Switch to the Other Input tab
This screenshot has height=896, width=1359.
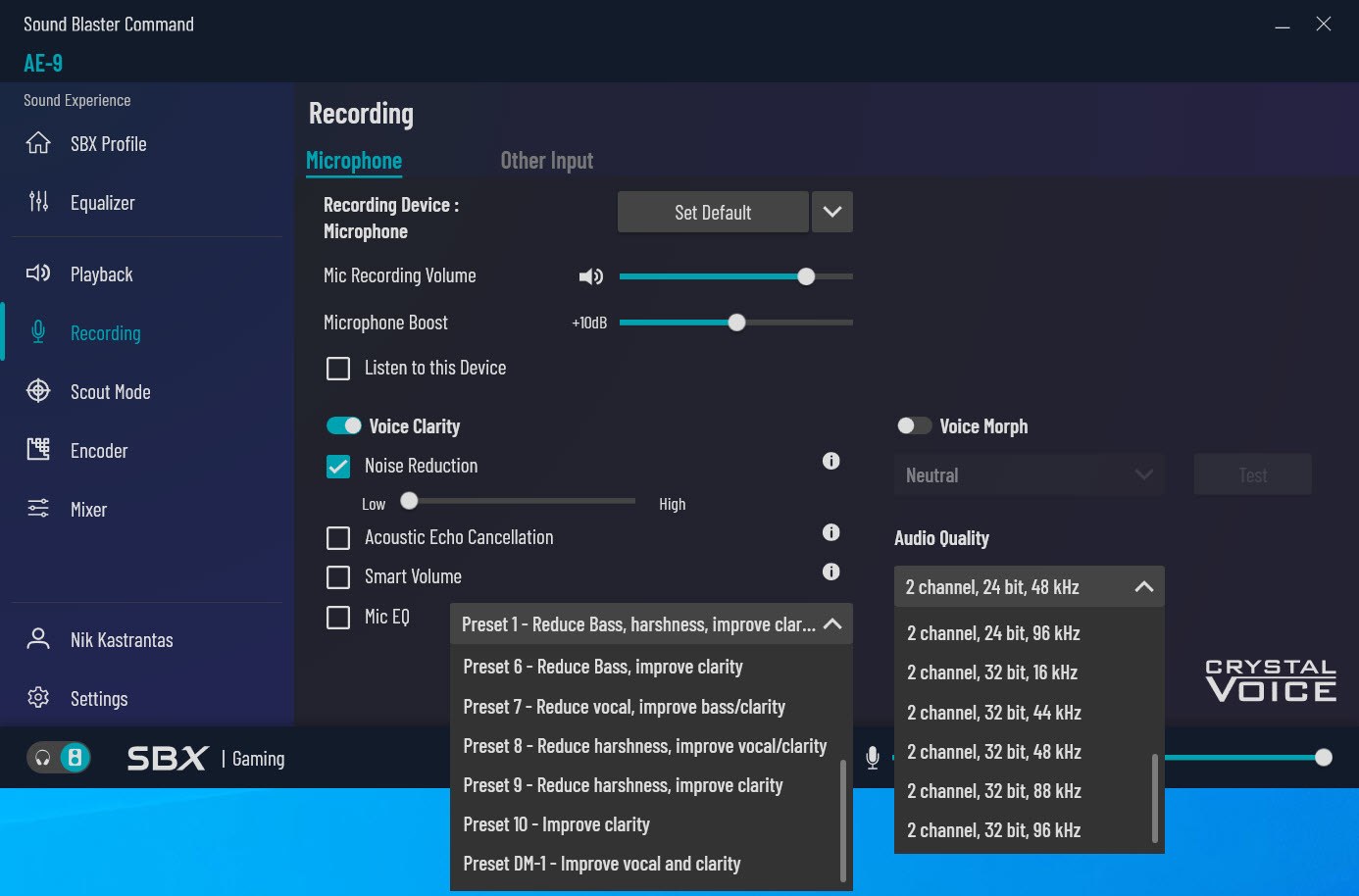tap(547, 160)
